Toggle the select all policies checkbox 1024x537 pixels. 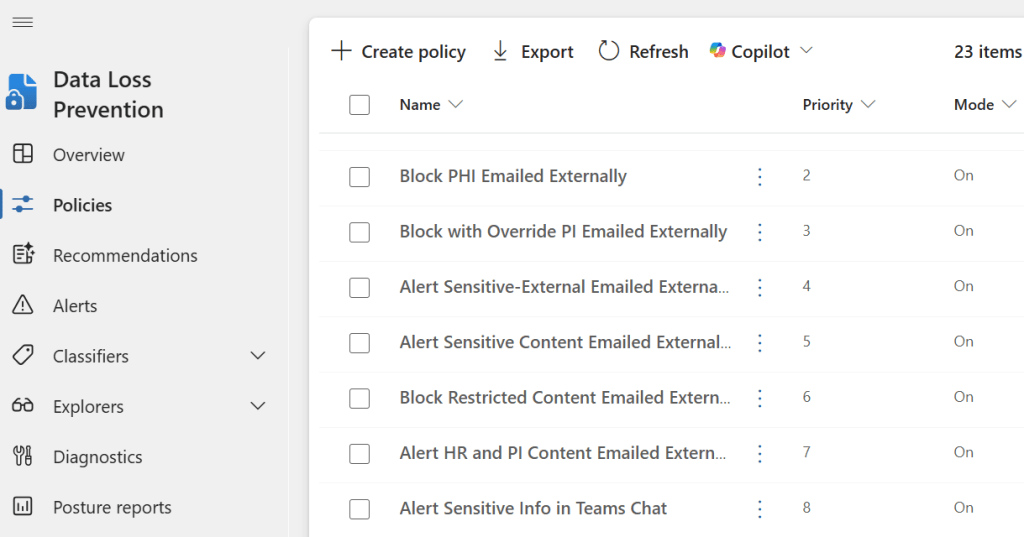(x=359, y=105)
